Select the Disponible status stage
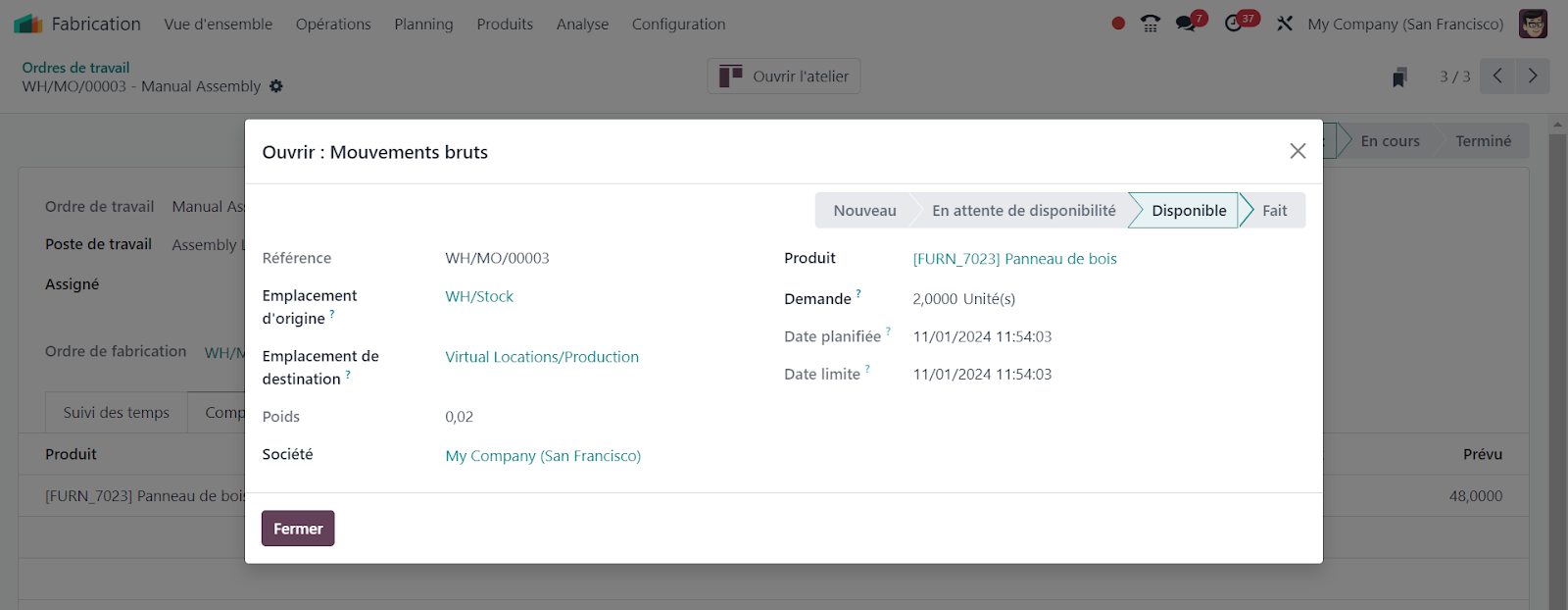The height and width of the screenshot is (610, 1568). pos(1188,211)
